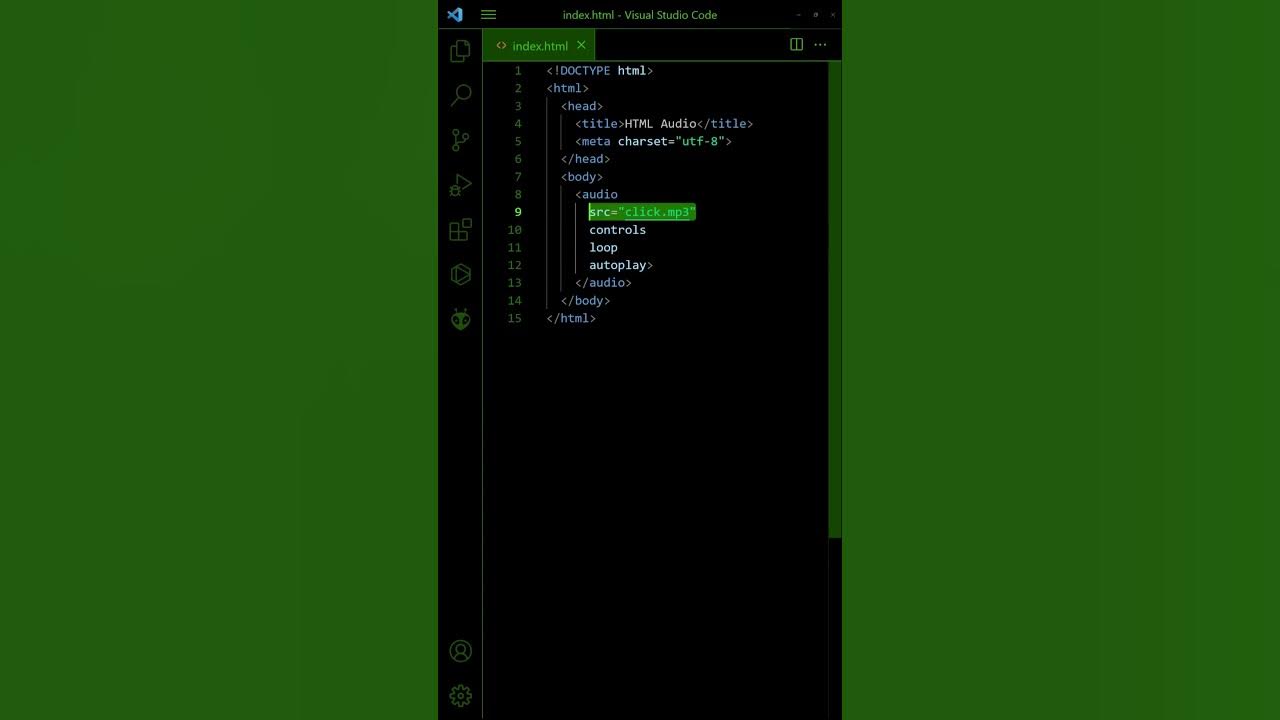Screen dimensions: 1280x720
Task: Open the Accounts icon near the bottom
Action: tap(460, 651)
